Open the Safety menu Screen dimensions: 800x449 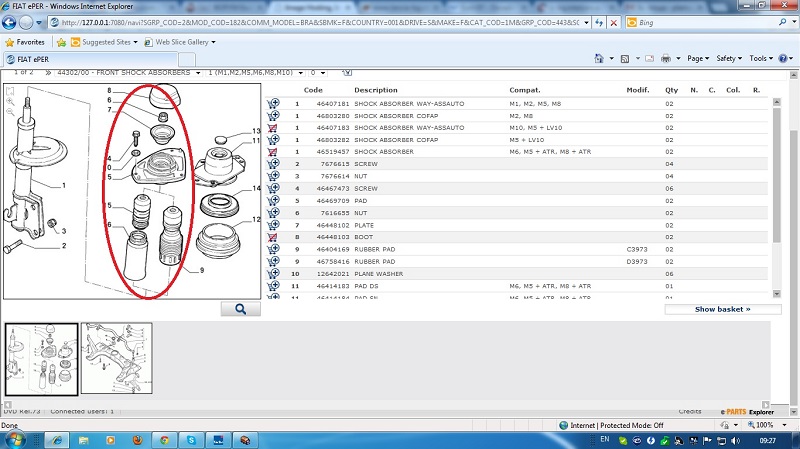(730, 59)
